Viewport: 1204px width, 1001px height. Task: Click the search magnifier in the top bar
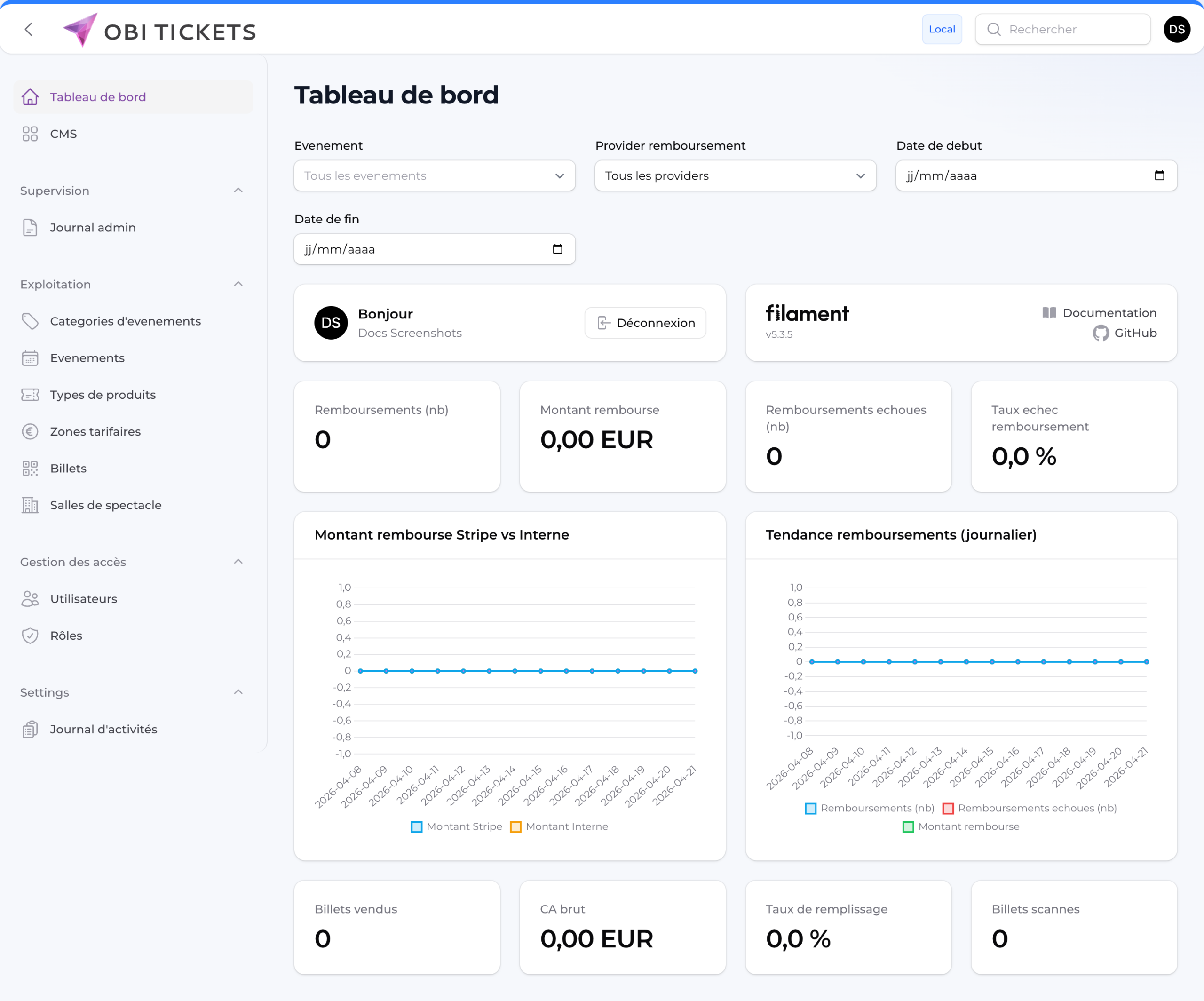point(995,29)
